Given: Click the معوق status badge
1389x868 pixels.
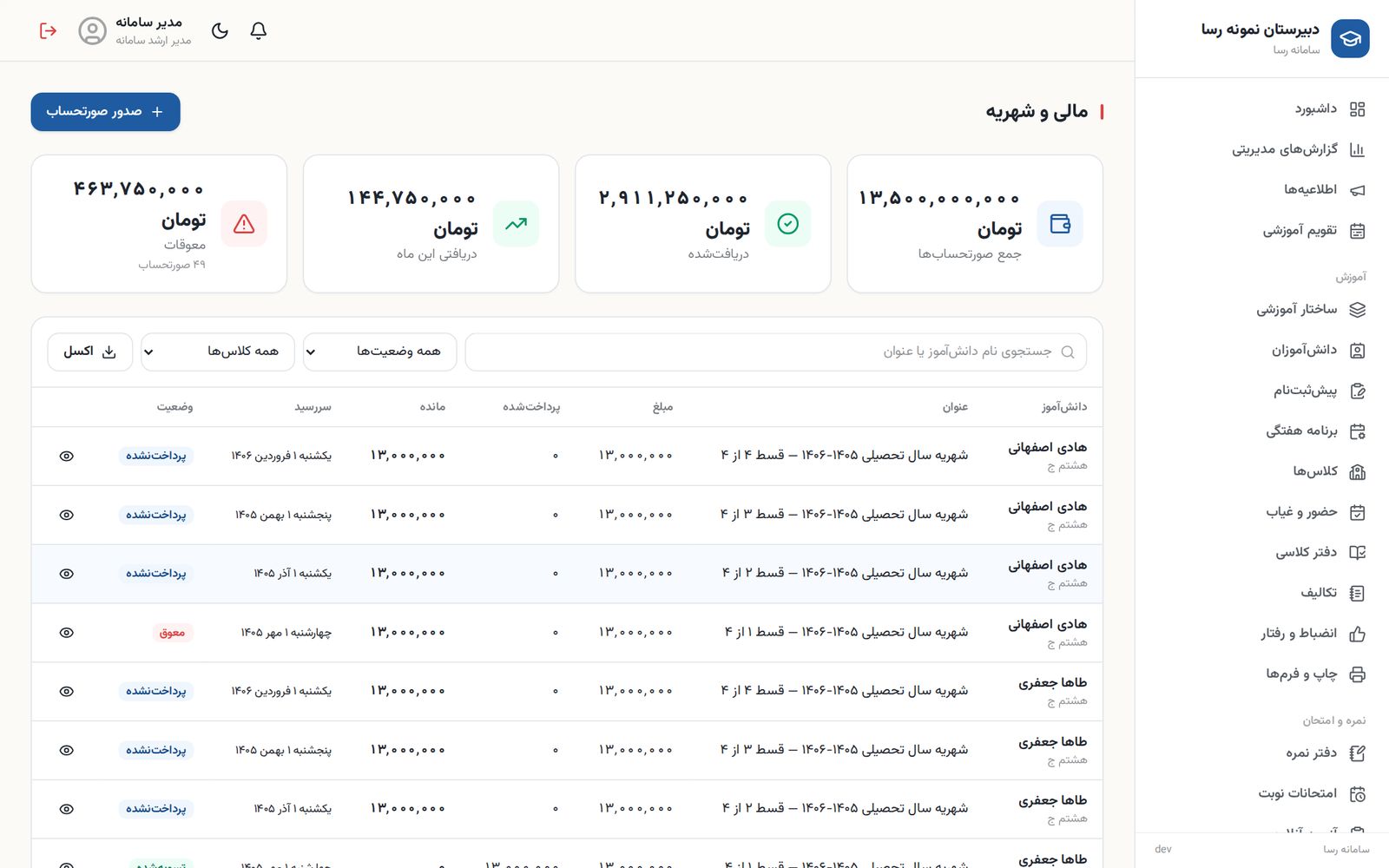Looking at the screenshot, I should (x=172, y=633).
